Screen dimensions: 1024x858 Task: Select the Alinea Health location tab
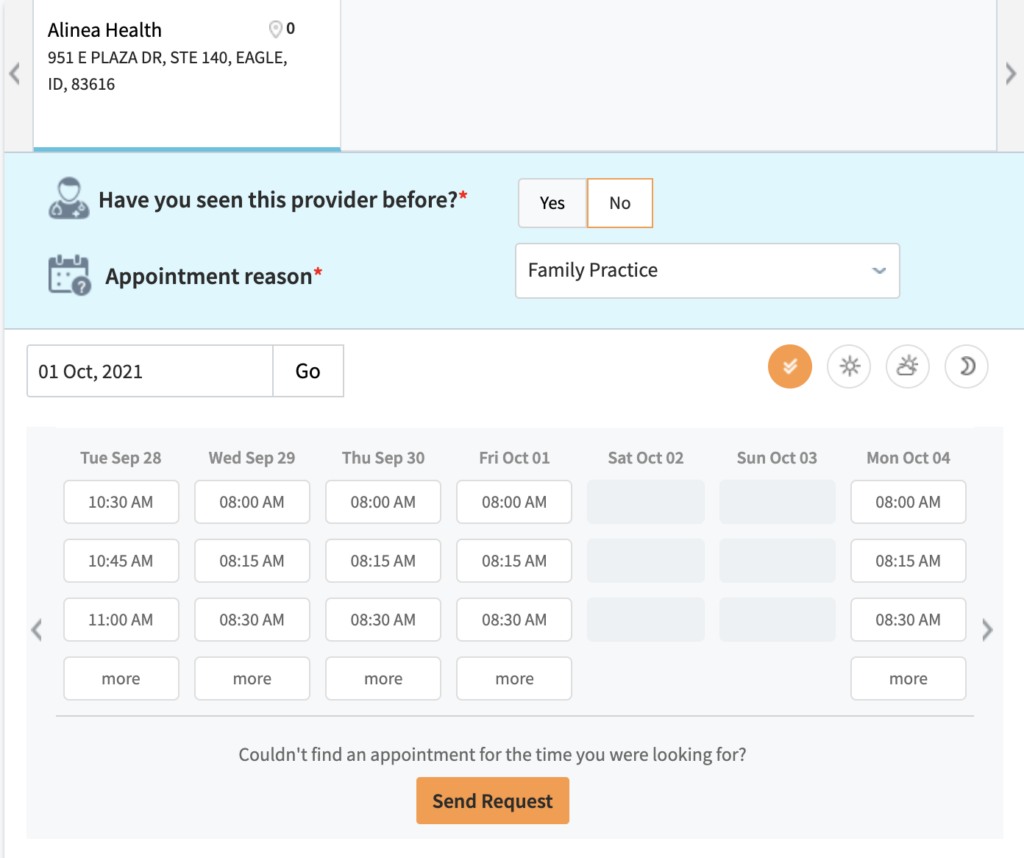187,75
